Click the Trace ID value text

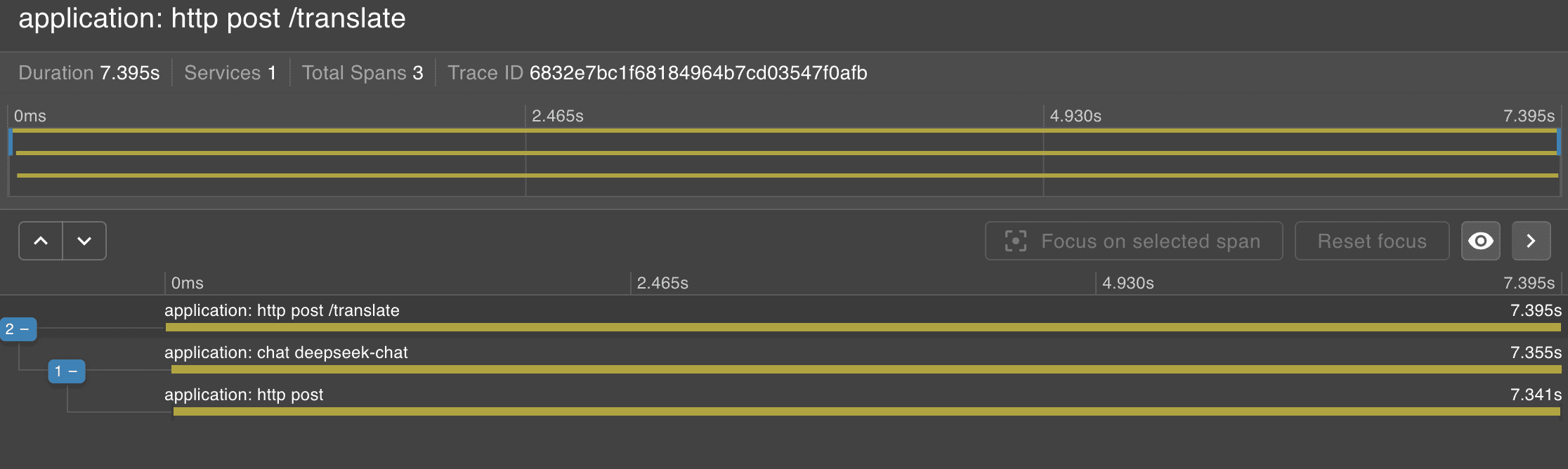pos(698,73)
